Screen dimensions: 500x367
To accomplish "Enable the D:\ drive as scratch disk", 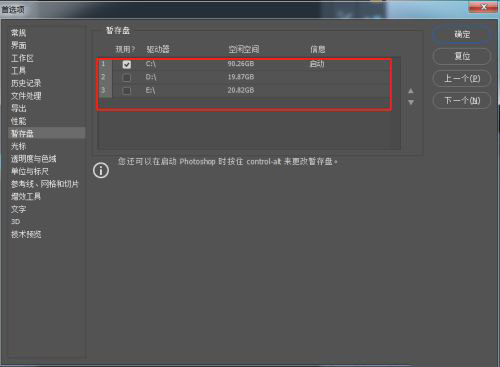I will point(127,78).
